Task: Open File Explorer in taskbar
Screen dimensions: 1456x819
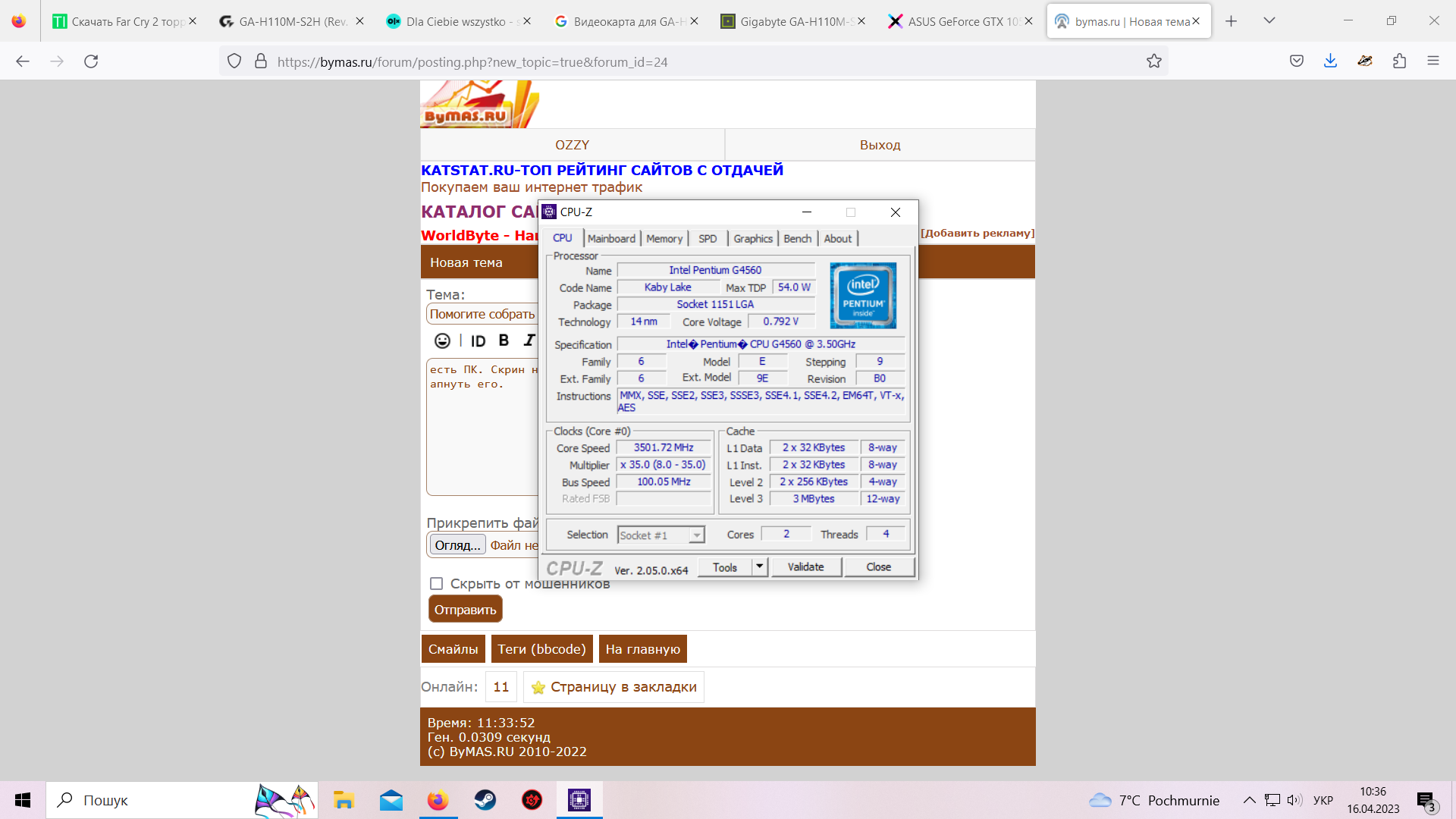Action: 344,800
